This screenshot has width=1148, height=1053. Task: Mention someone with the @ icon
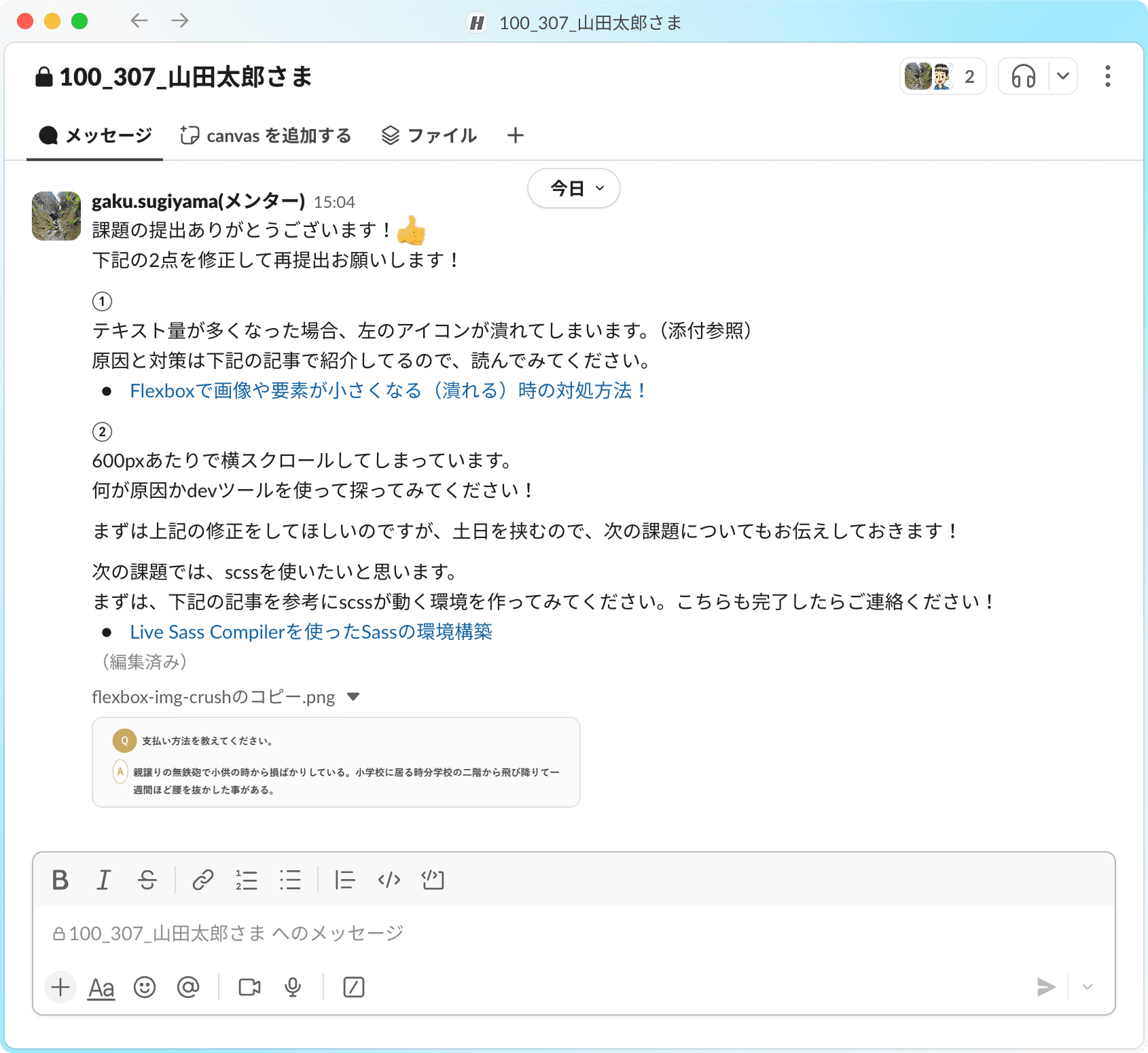188,987
